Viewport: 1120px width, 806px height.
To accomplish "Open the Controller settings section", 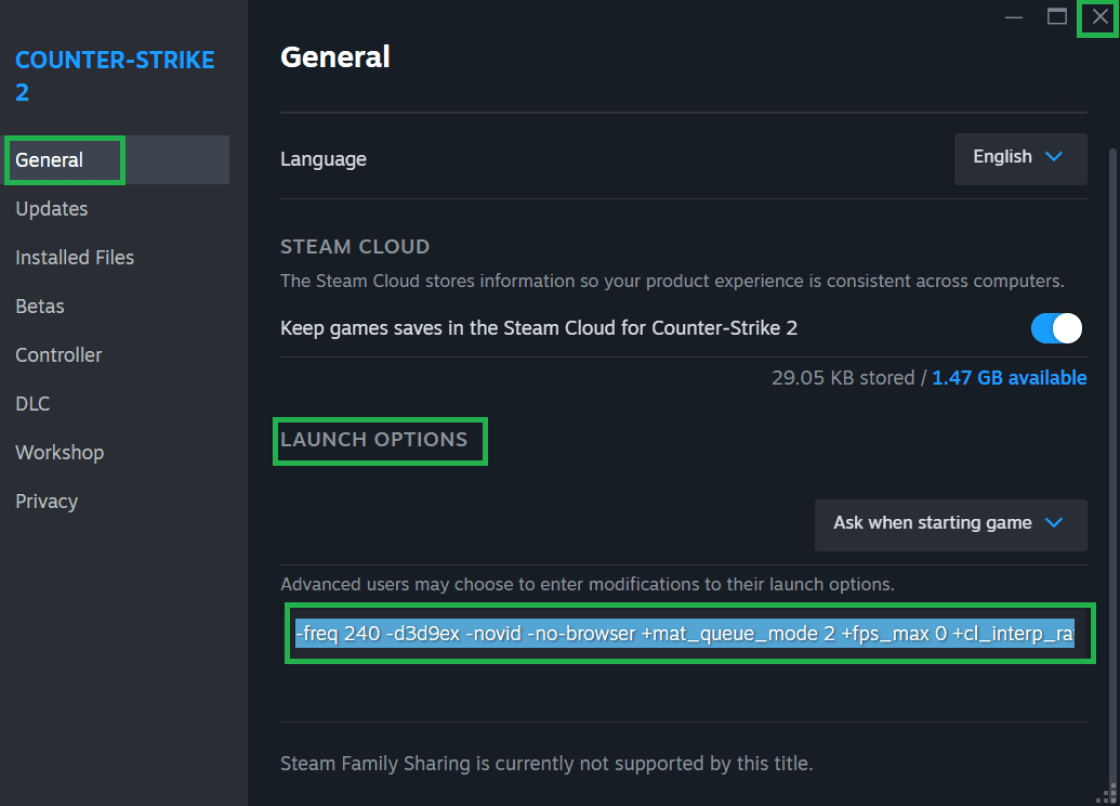I will pyautogui.click(x=58, y=354).
